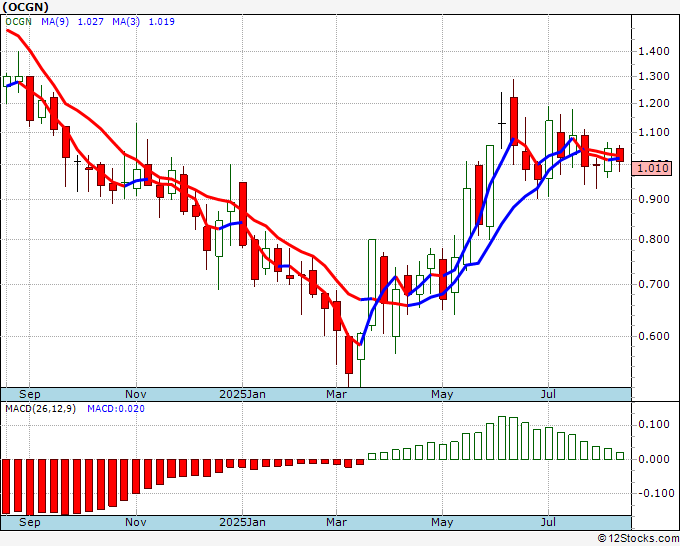Click the MACD:0.020 value label

[116, 409]
